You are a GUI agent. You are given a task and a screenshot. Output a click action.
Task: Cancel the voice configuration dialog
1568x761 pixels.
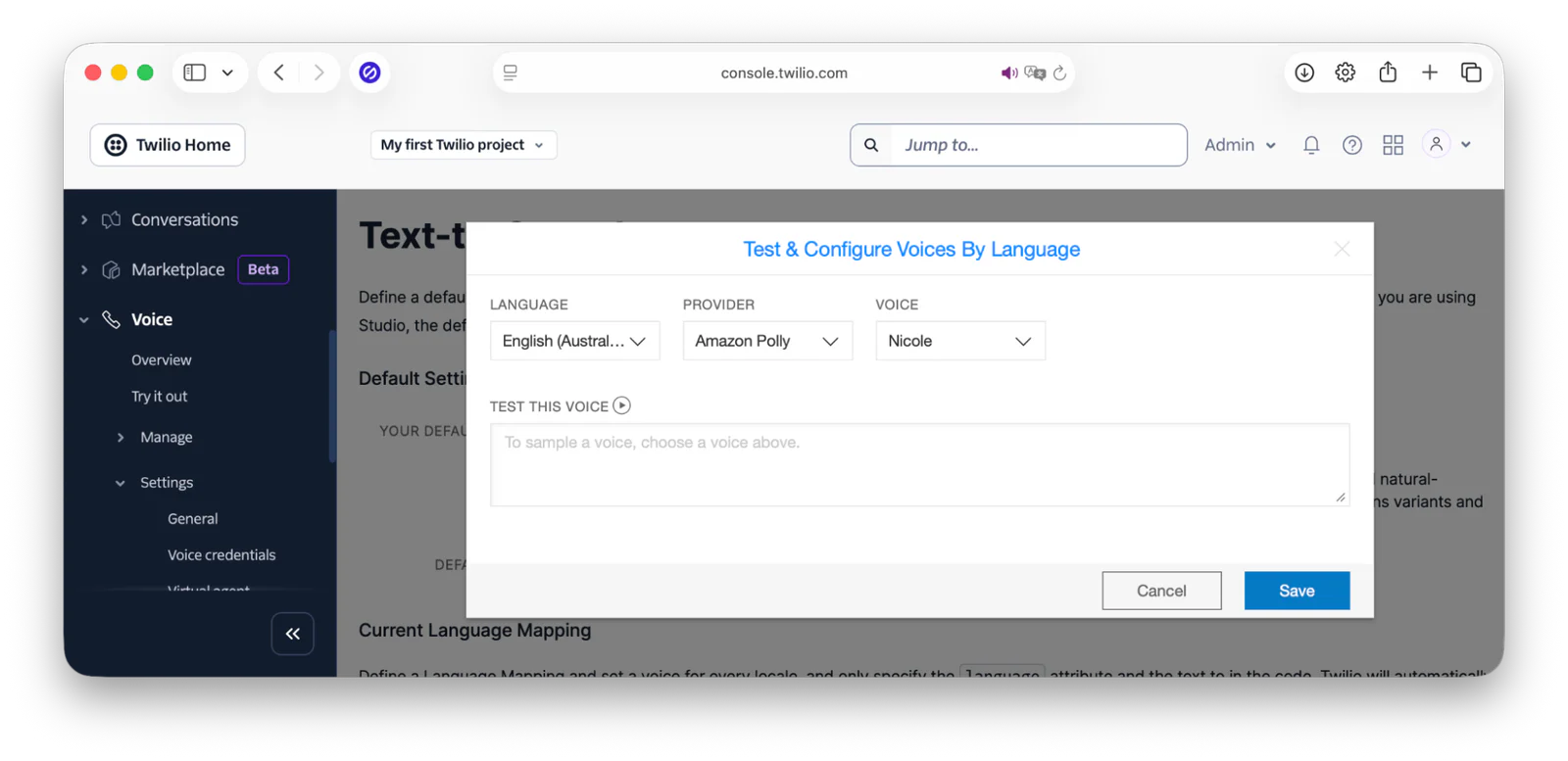(x=1161, y=591)
